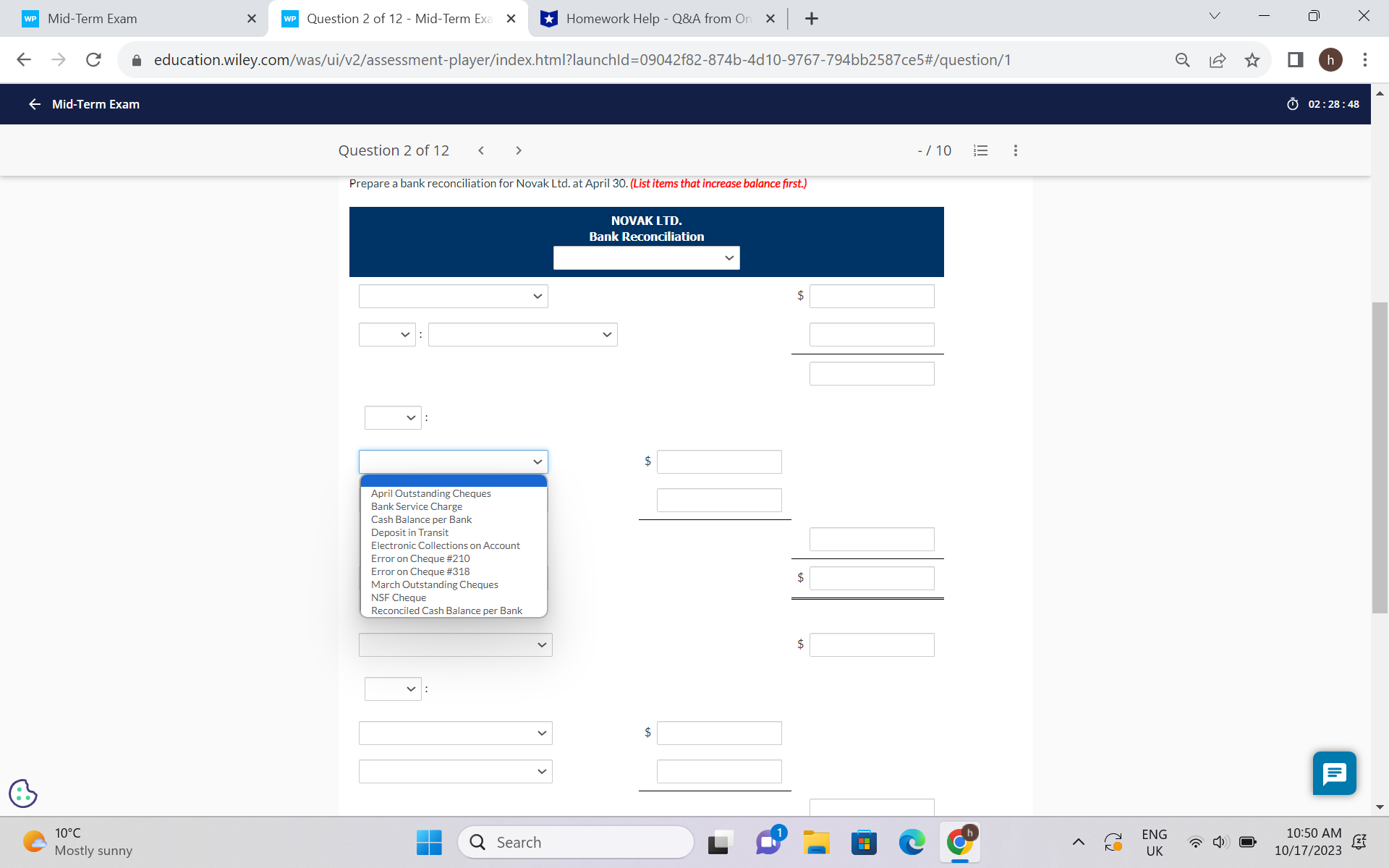Click the site security padlock icon
The height and width of the screenshot is (868, 1389).
[x=135, y=60]
